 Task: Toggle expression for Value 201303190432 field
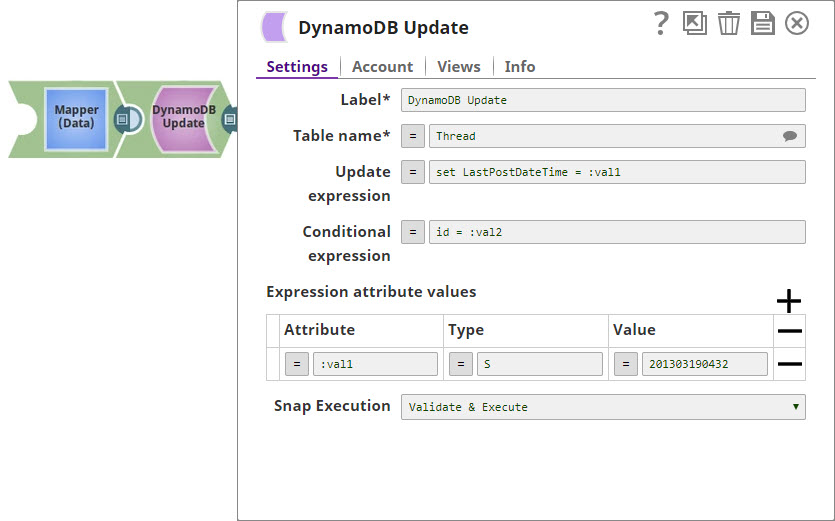626,364
